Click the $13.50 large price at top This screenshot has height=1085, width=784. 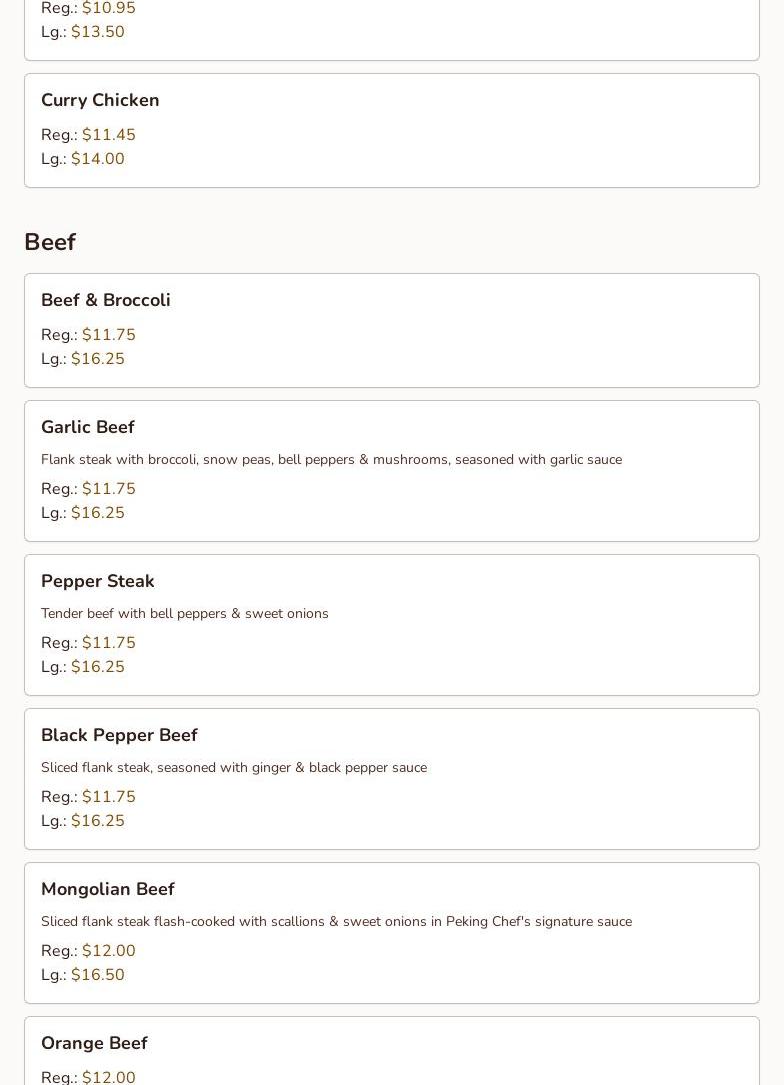coord(97,32)
